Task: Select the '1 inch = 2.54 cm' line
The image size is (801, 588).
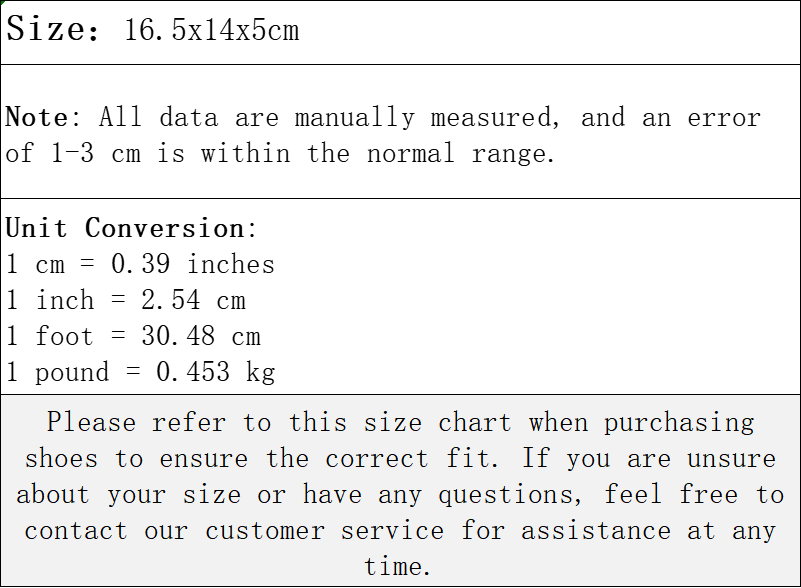Action: click(126, 300)
